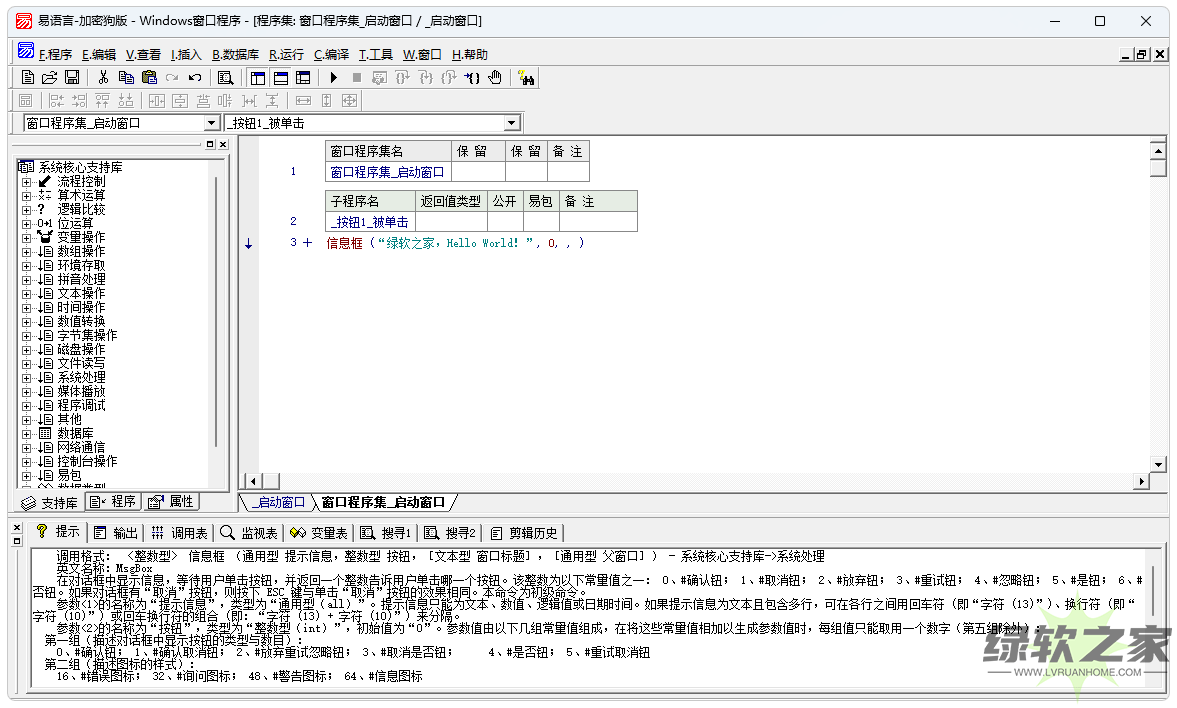Close the support library side panel
Image resolution: width=1177 pixels, height=708 pixels.
[222, 145]
